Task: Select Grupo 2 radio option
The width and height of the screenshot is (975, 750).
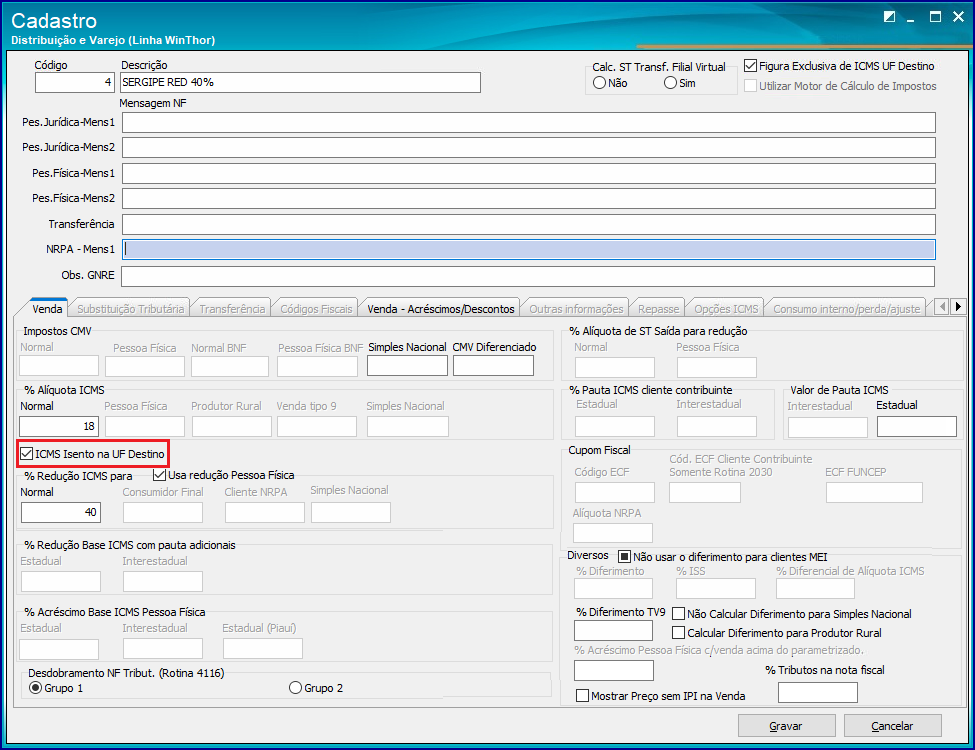Action: [295, 688]
